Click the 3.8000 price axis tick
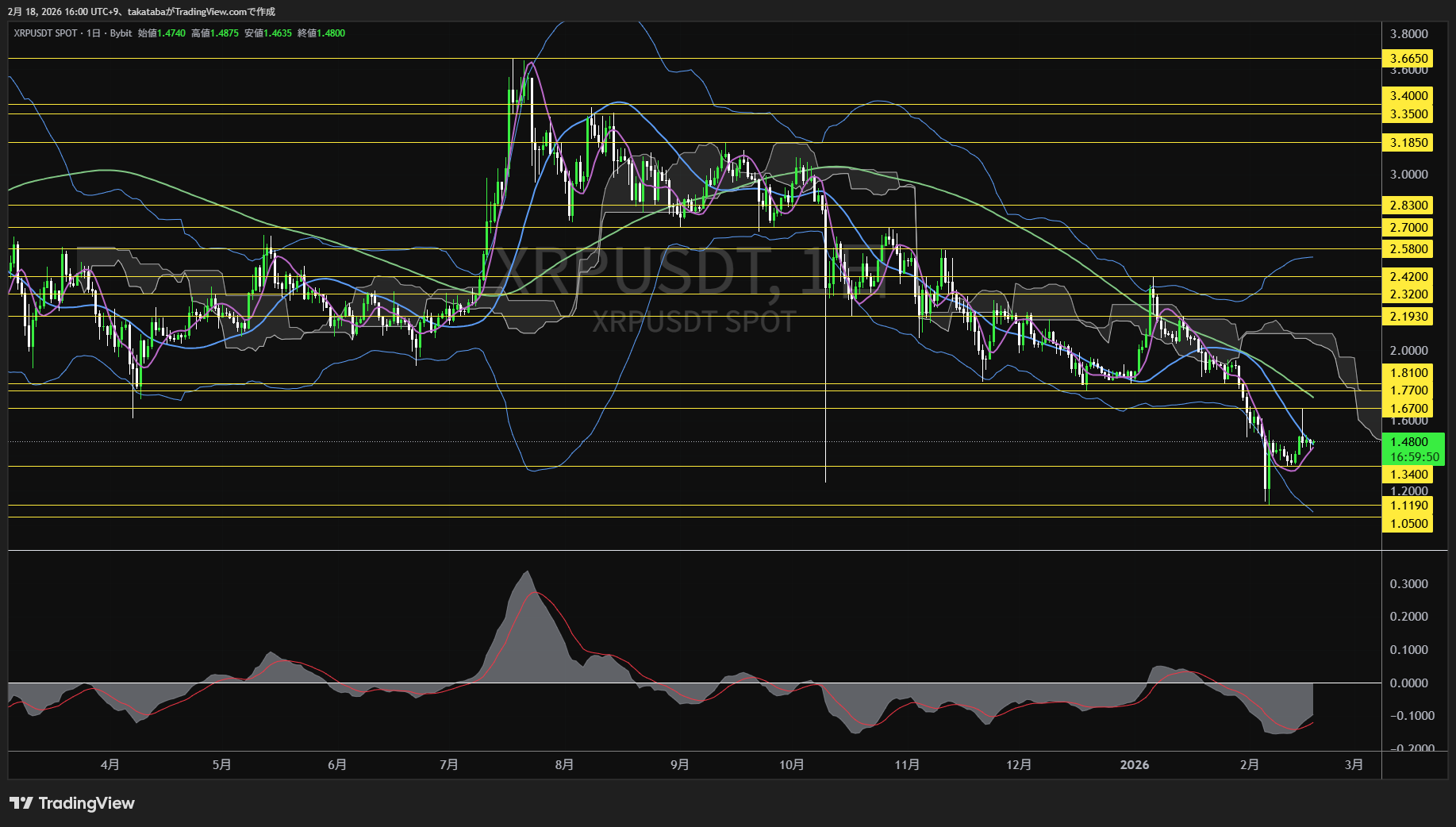Viewport: 1456px width, 827px height. (x=1408, y=33)
